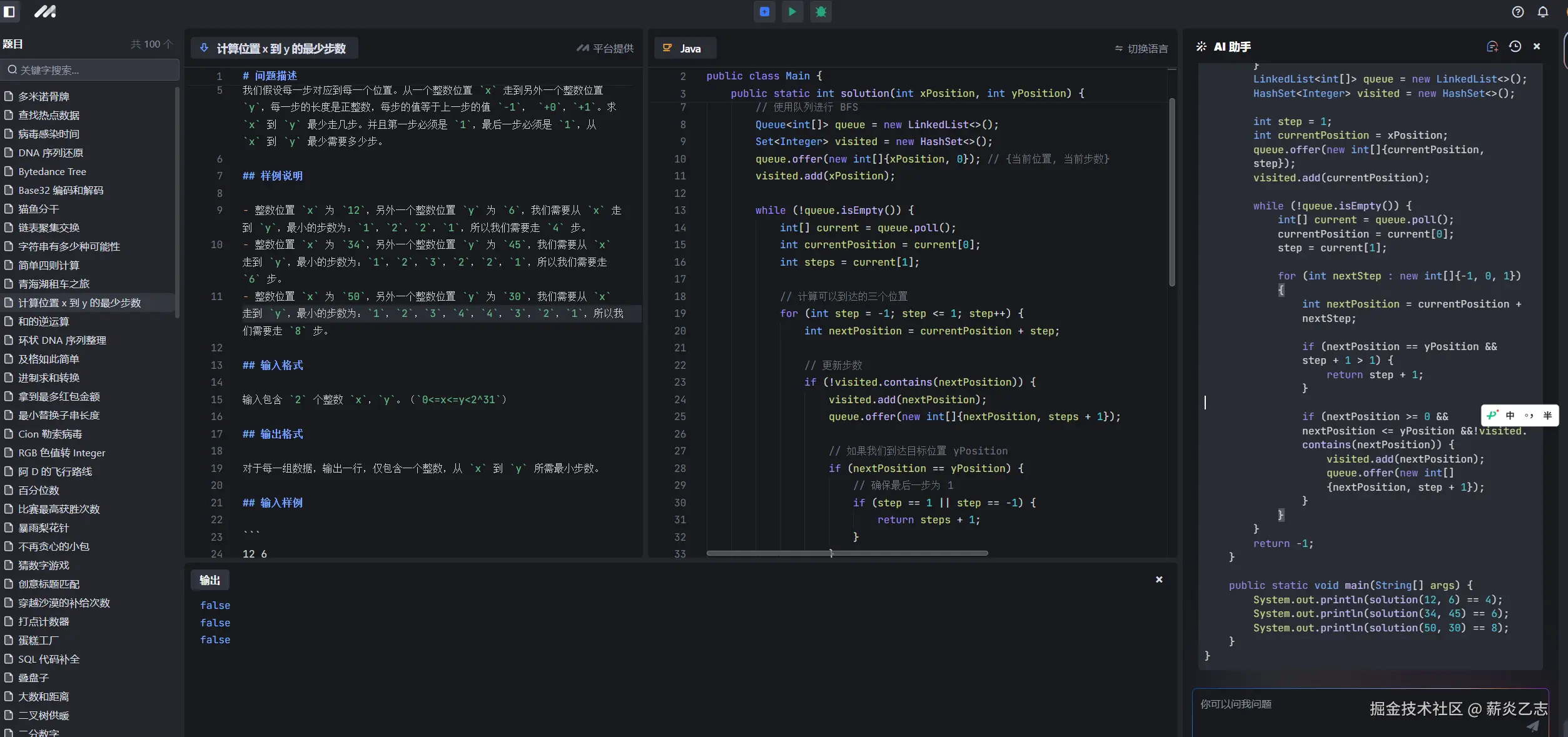Screen dimensions: 1568x737
Task: Open the help question mark icon
Action: [1517, 12]
